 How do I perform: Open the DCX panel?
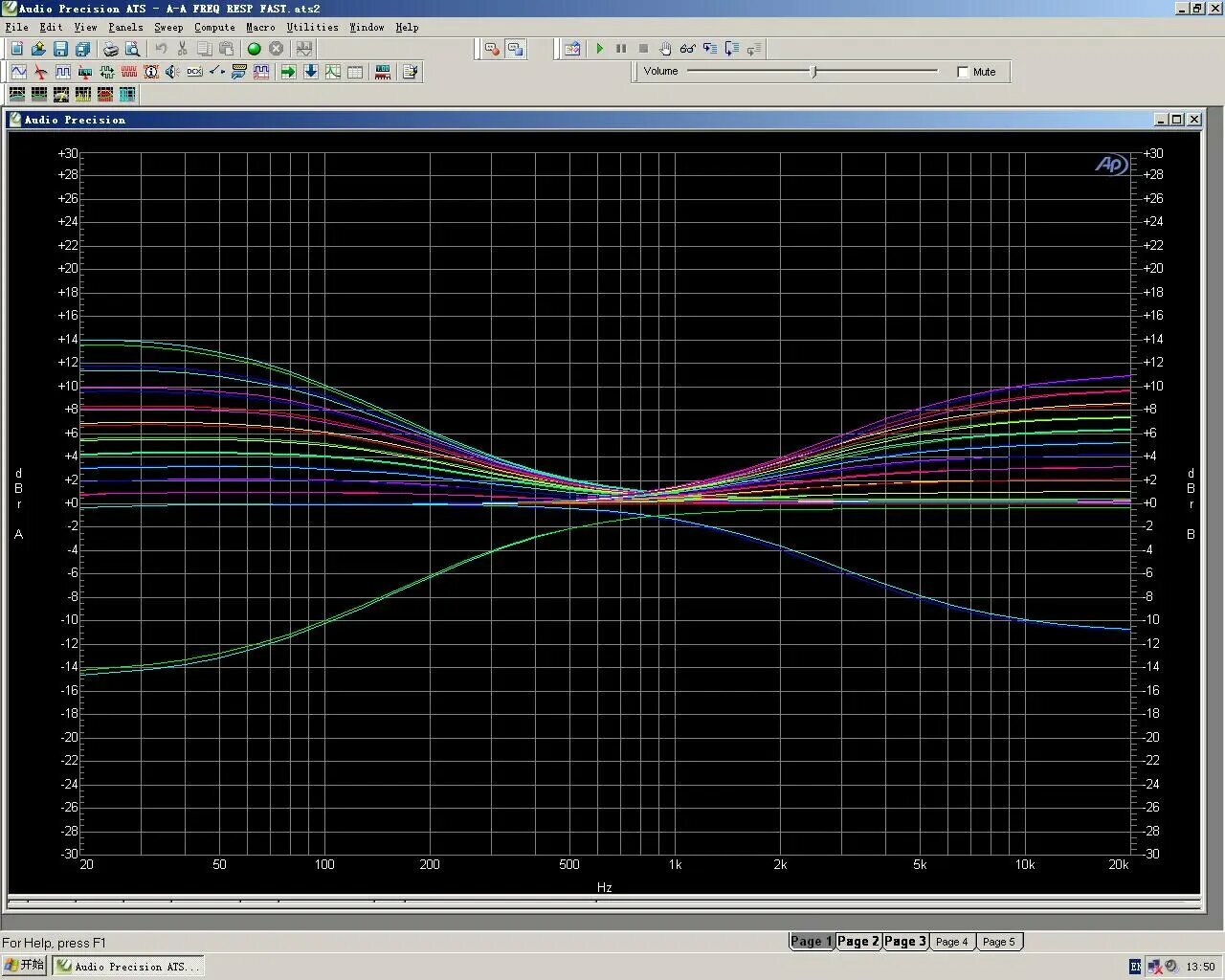point(194,72)
